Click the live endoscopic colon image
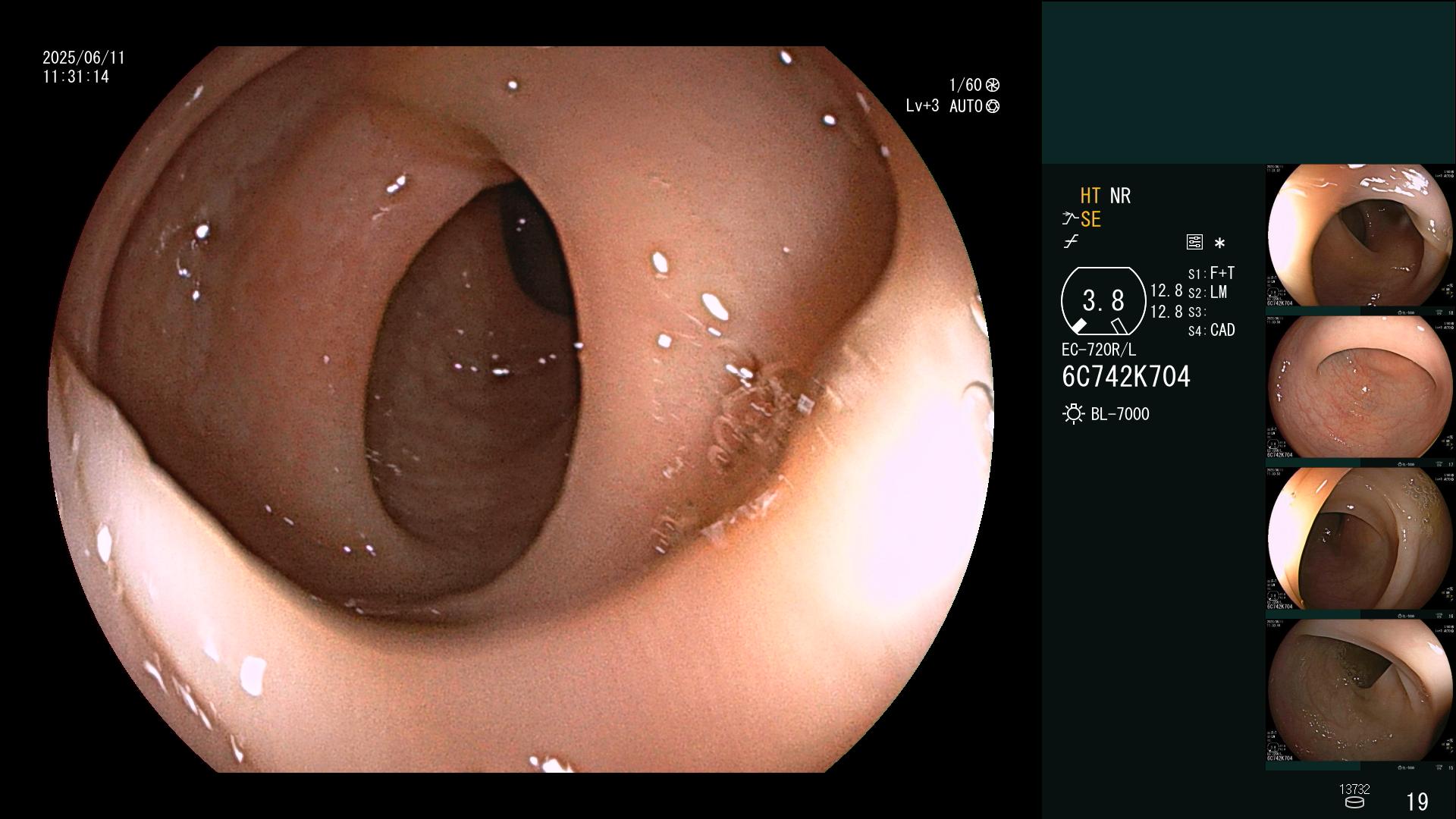The image size is (1456, 819). click(x=520, y=409)
